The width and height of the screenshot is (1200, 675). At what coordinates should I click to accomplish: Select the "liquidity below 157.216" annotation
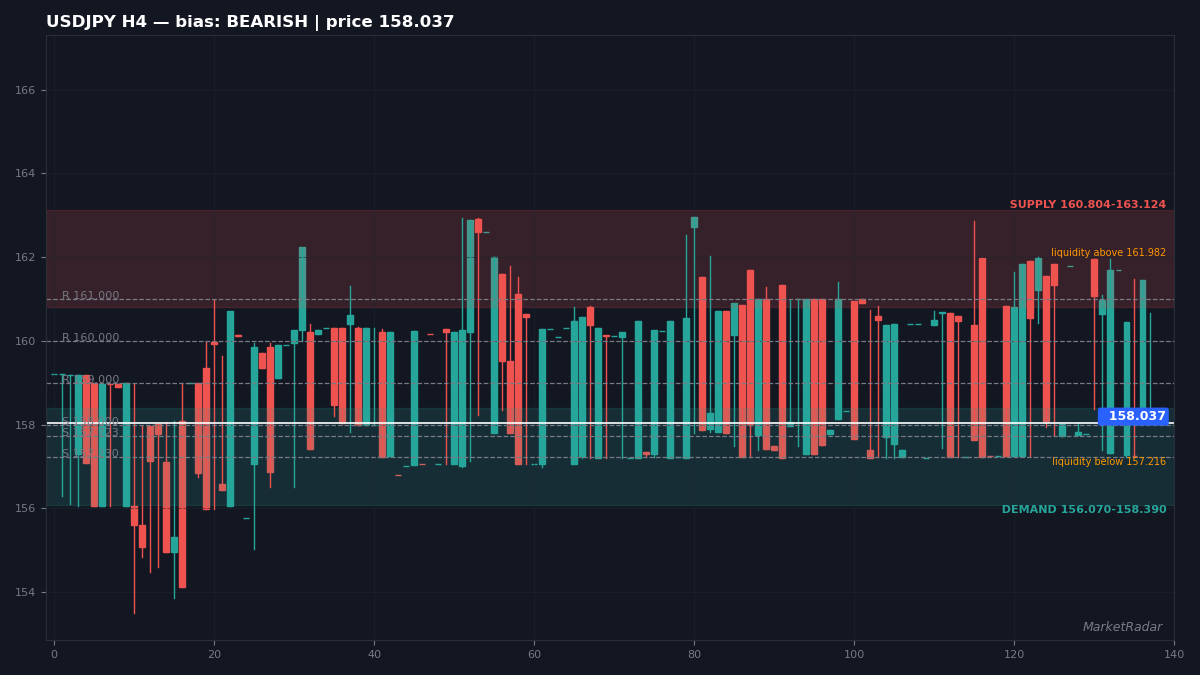coord(1109,462)
